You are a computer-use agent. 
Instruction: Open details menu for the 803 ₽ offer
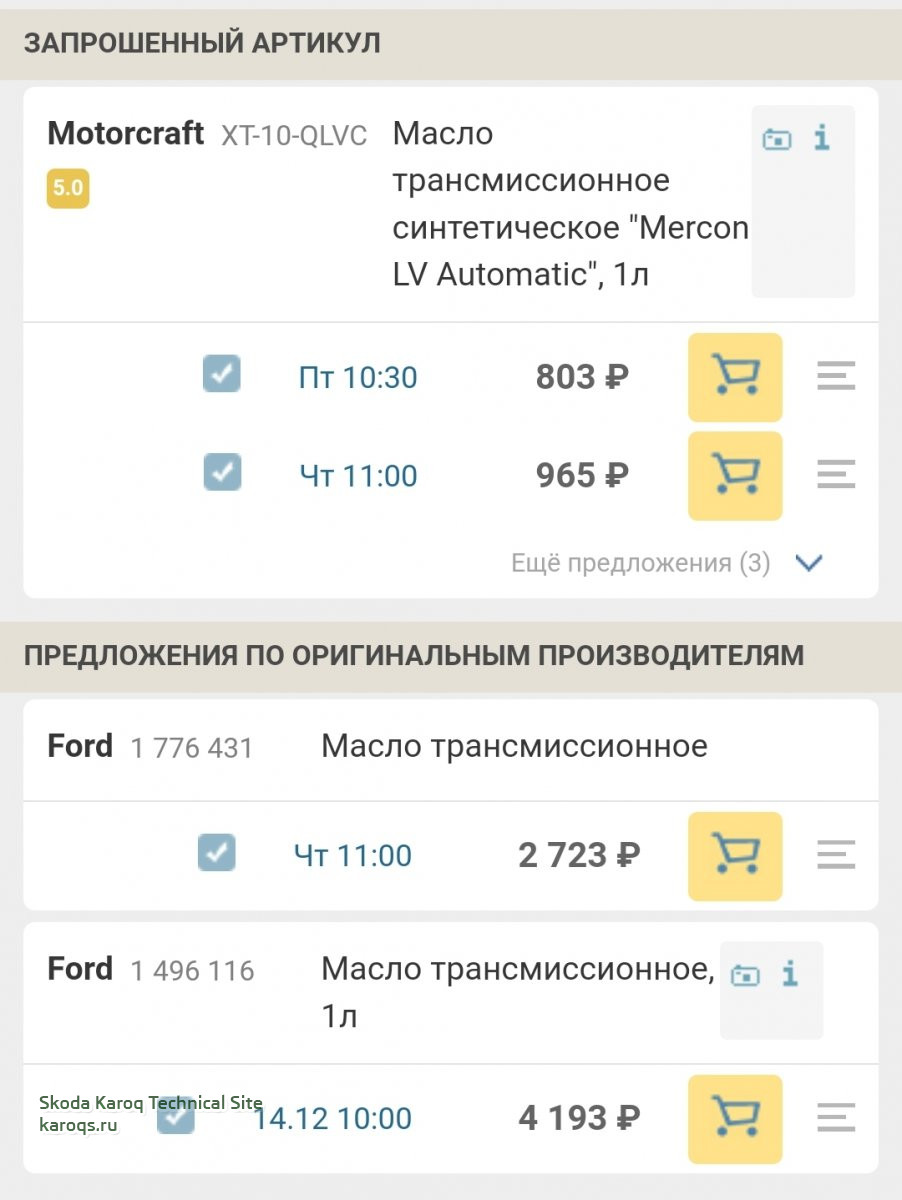click(x=836, y=377)
